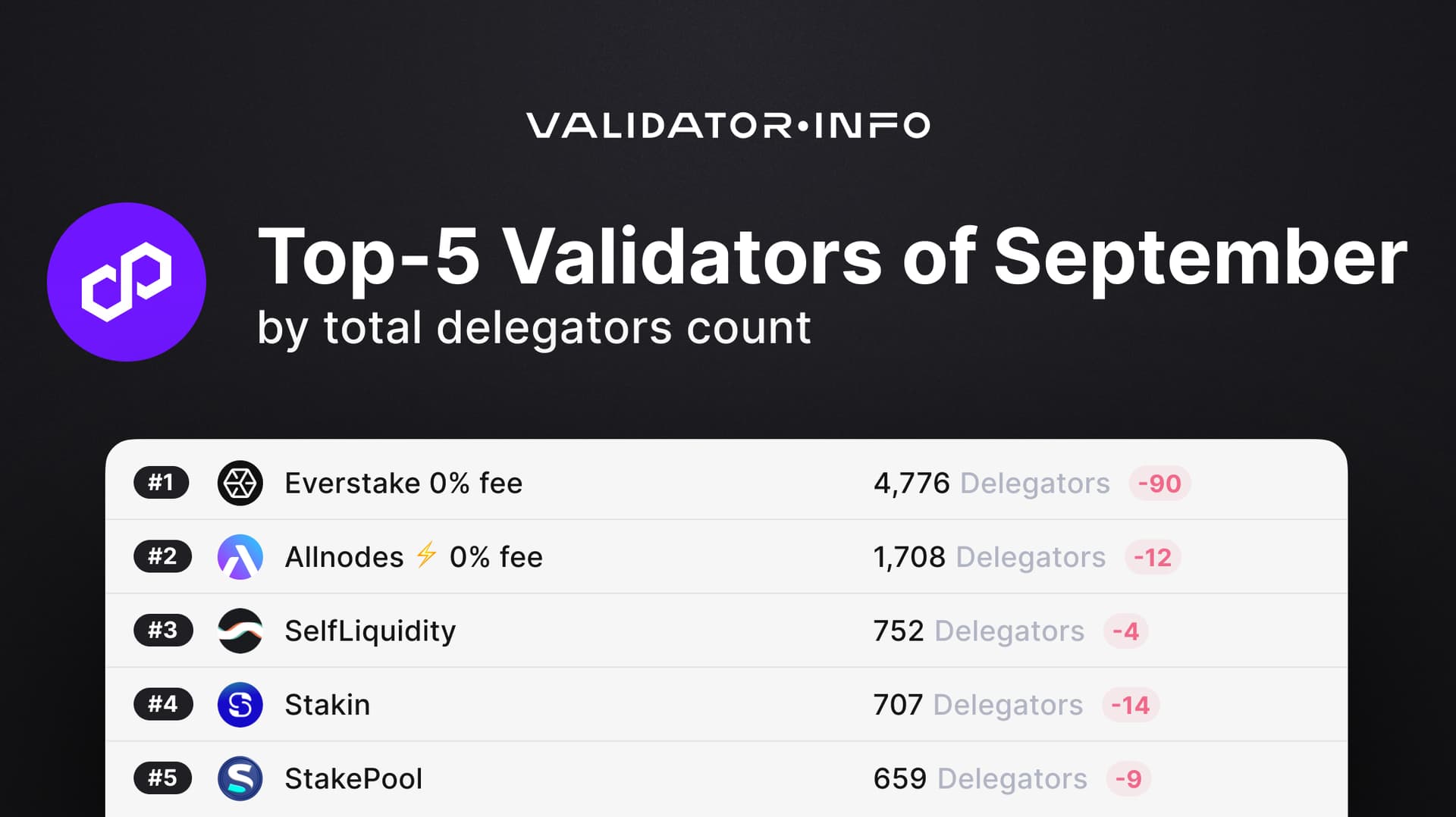Viewport: 1456px width, 817px height.
Task: Click the -12 delegators change badge
Action: coord(1153,558)
